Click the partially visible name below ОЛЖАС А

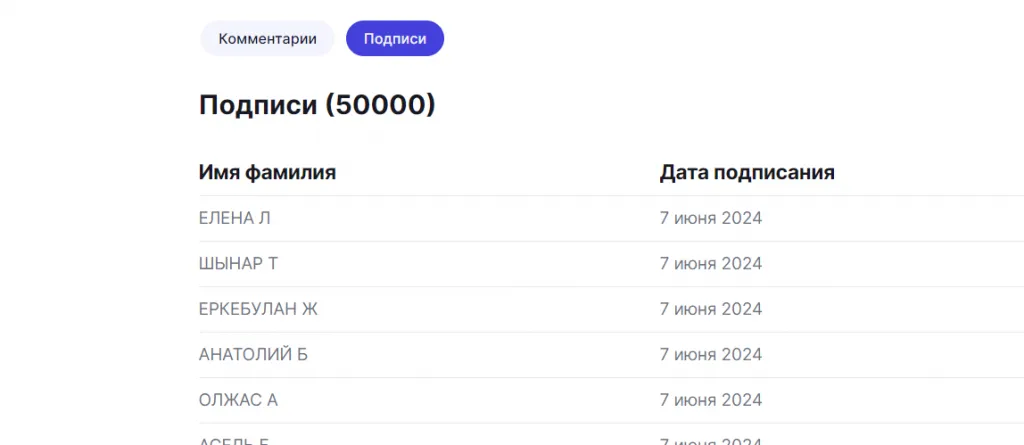pyautogui.click(x=234, y=441)
